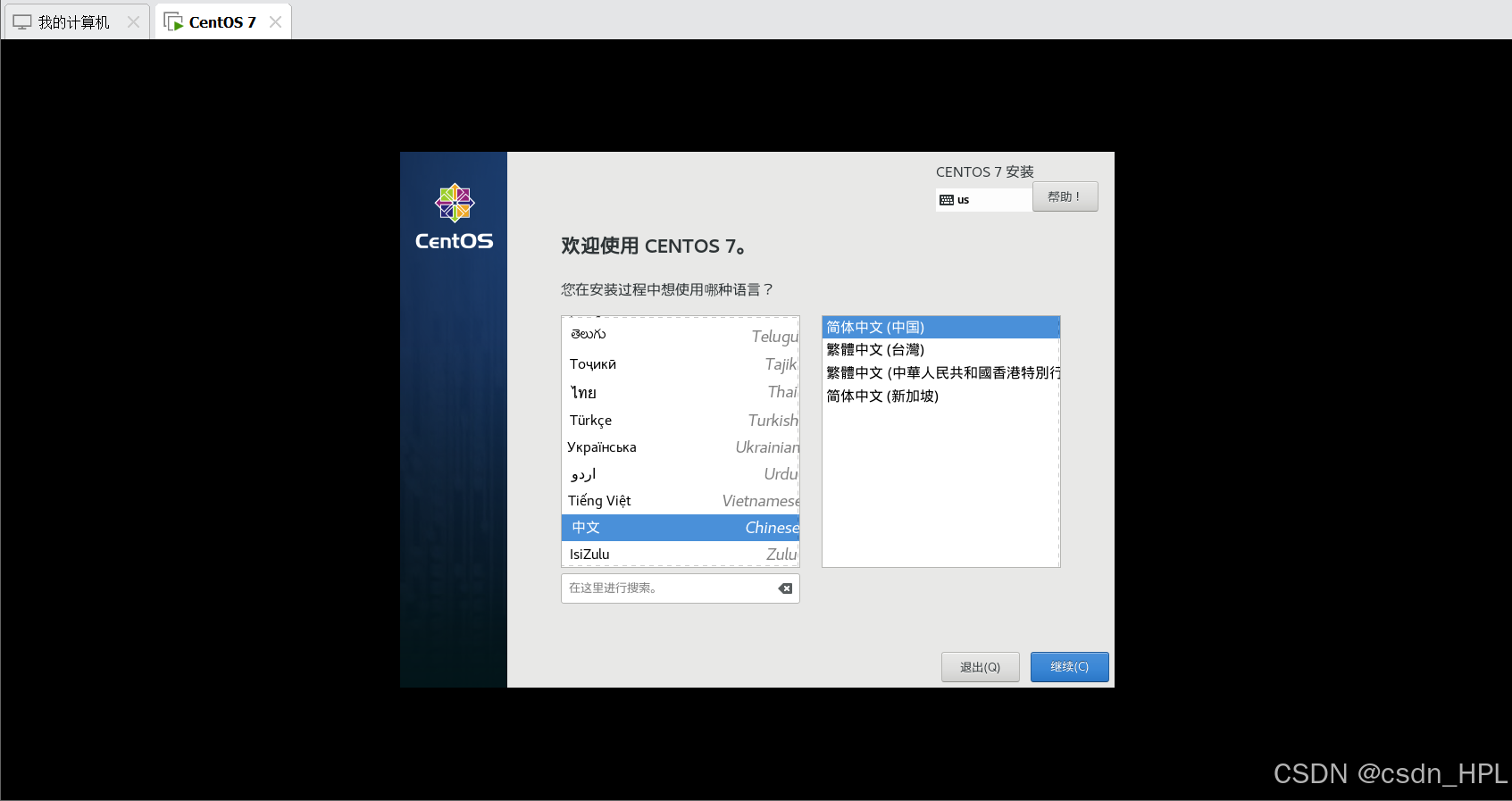Switch to the 我的计算机 tab
This screenshot has height=801, width=1512.
click(77, 21)
